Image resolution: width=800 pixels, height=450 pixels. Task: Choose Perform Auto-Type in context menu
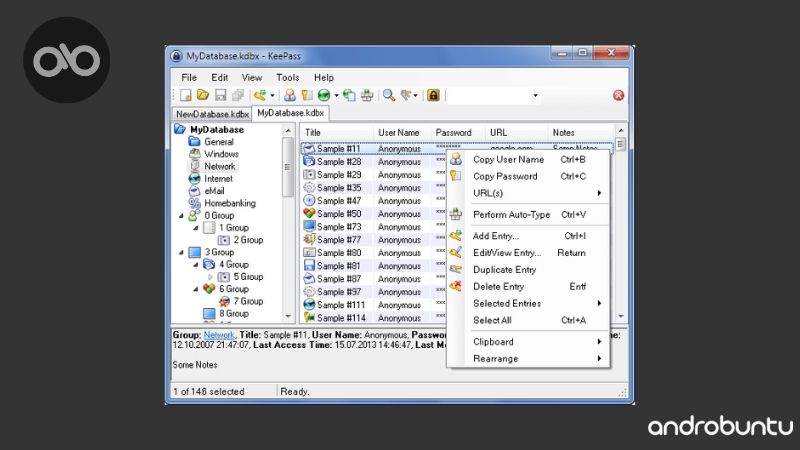[528, 215]
